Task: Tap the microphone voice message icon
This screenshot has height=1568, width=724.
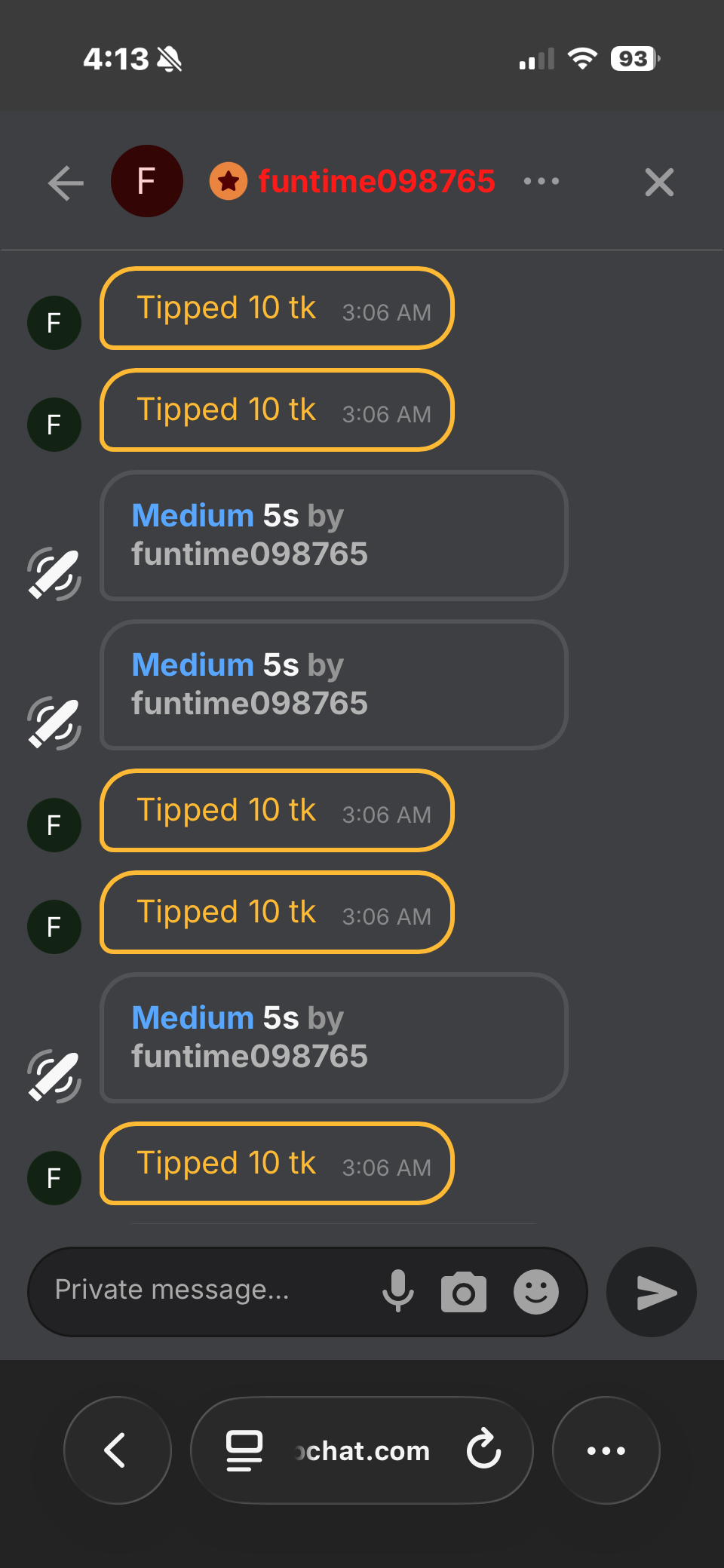Action: click(x=397, y=1291)
